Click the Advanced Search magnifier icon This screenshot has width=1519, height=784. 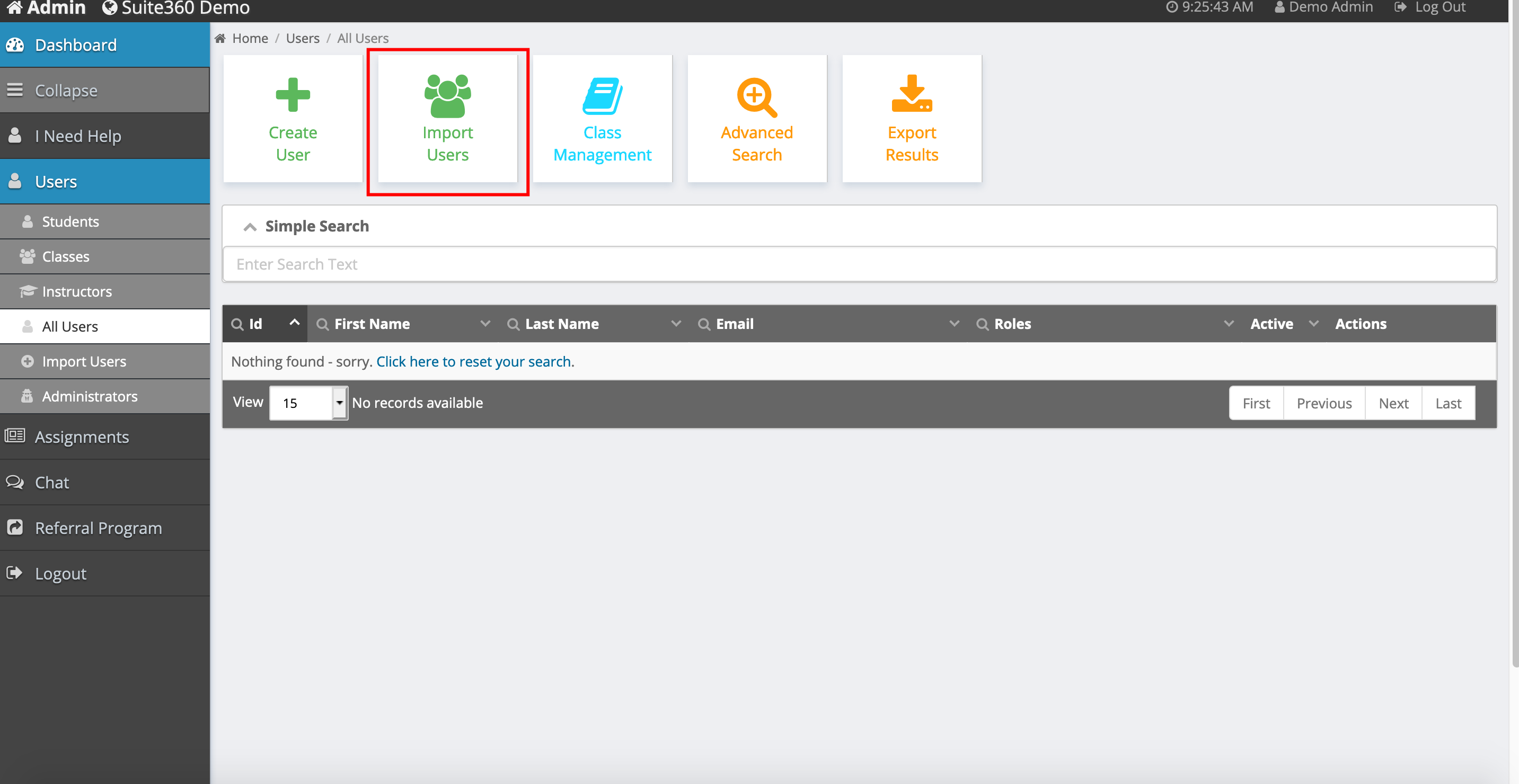pos(756,96)
